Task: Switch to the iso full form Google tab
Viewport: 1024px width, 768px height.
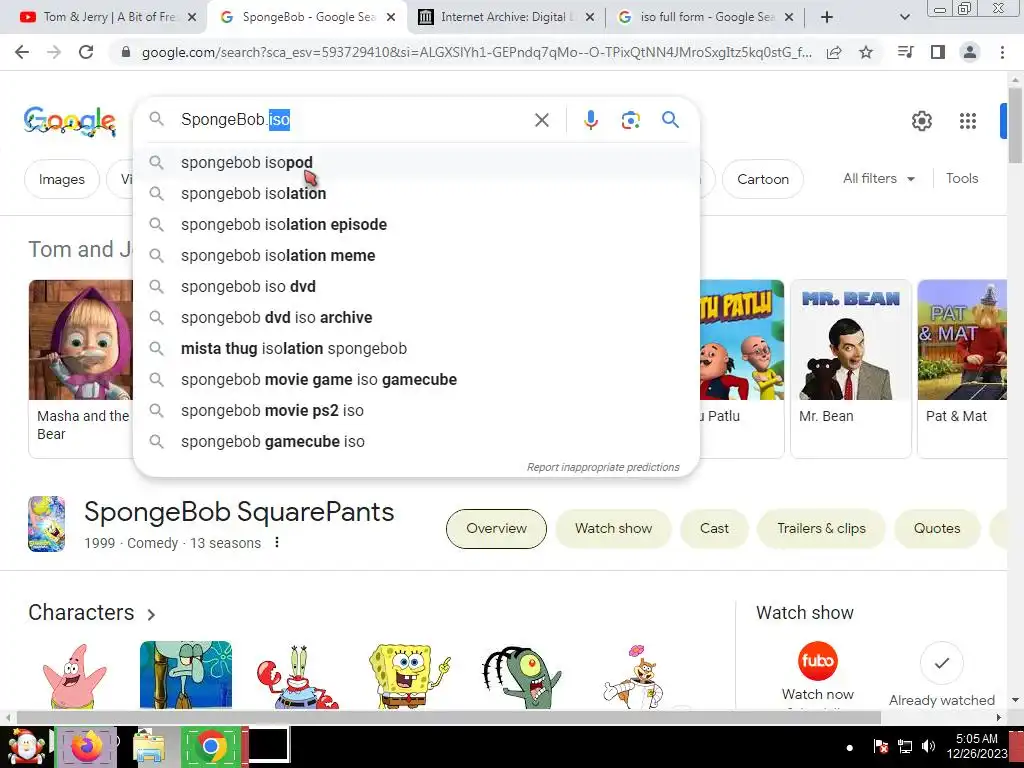Action: pos(705,17)
